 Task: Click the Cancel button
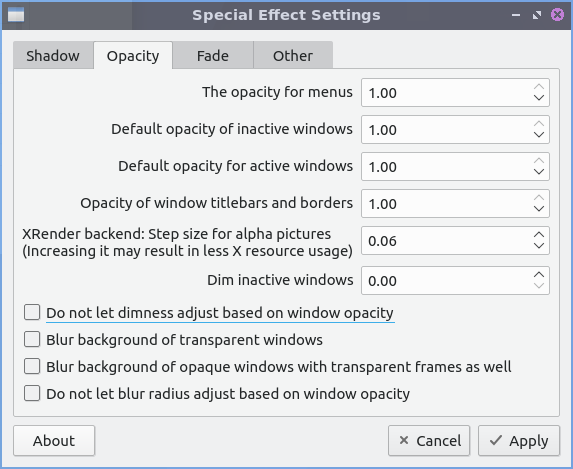(x=429, y=440)
